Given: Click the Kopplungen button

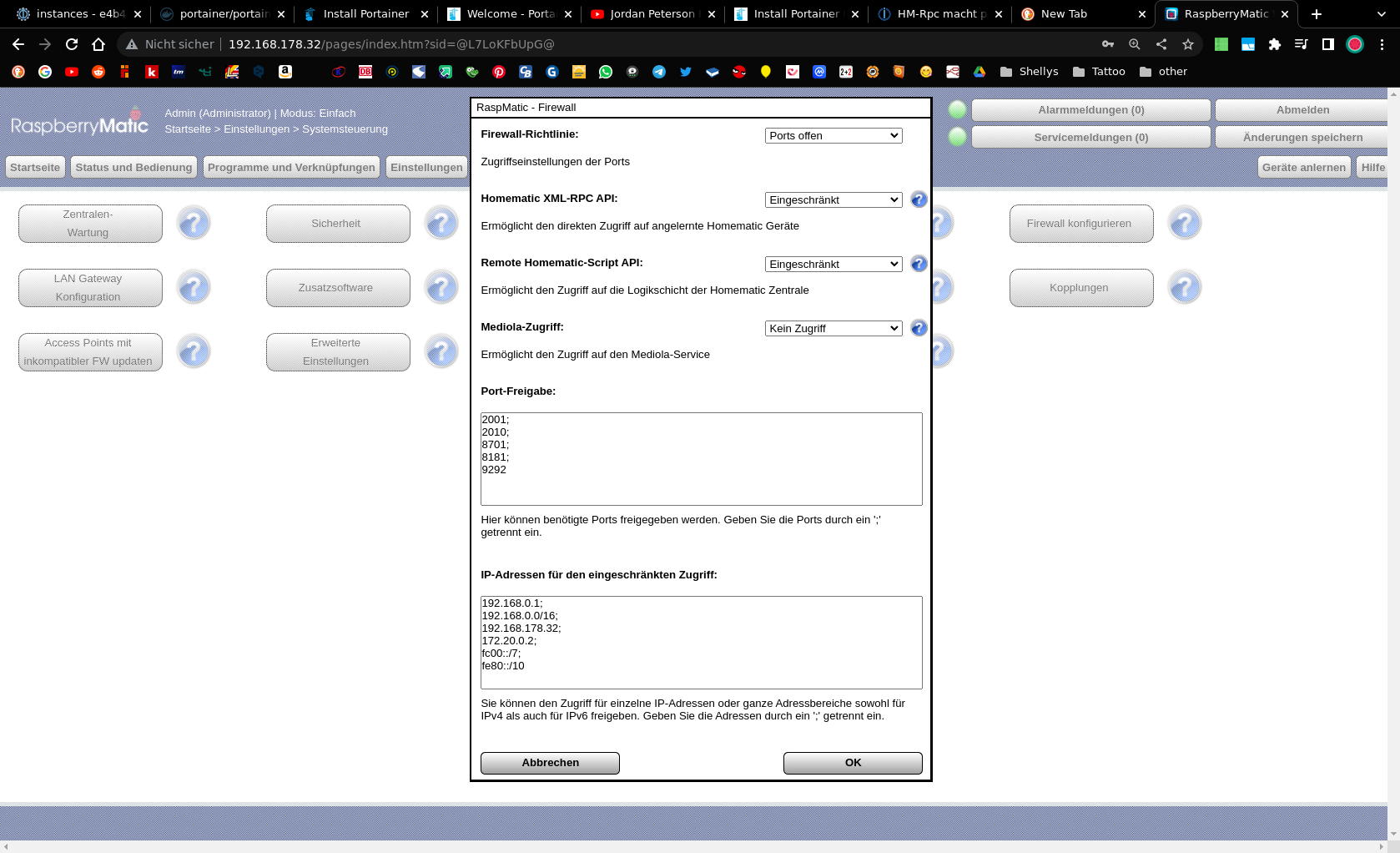Looking at the screenshot, I should [1081, 288].
